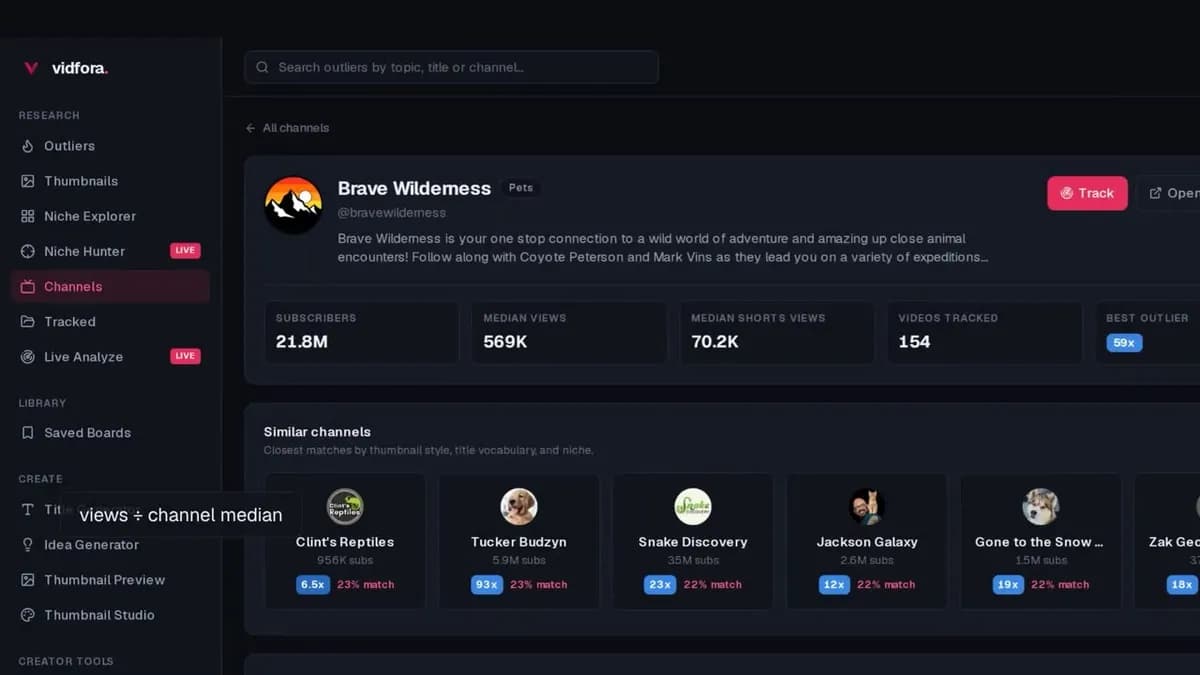Image resolution: width=1200 pixels, height=675 pixels.
Task: Click the Channels TV icon
Action: click(28, 286)
